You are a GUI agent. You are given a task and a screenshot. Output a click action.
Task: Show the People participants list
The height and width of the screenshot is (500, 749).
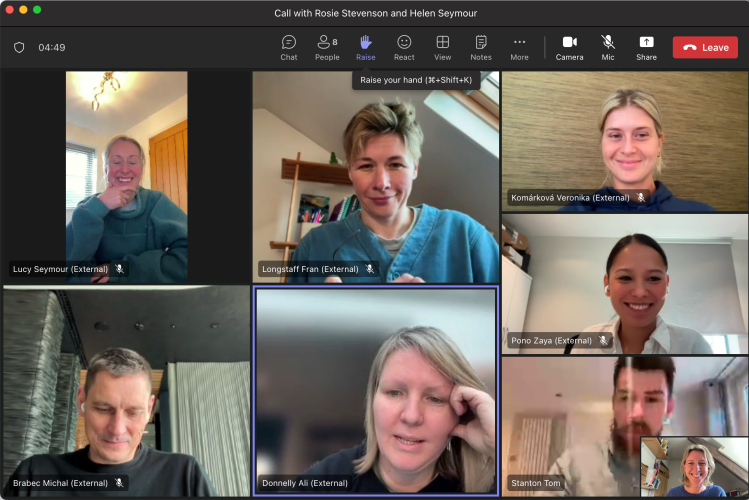(327, 47)
